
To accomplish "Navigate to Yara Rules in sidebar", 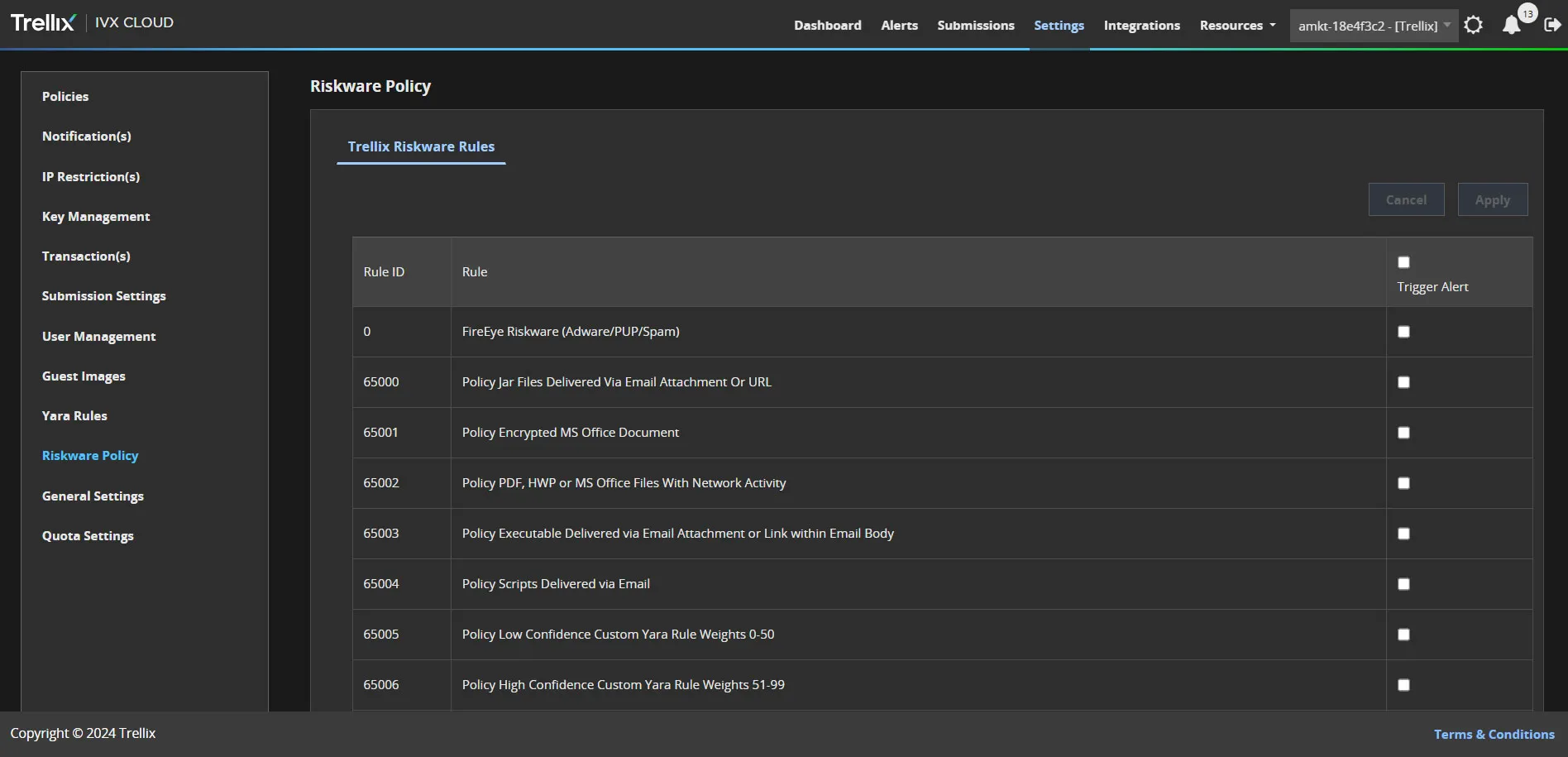I will click(74, 416).
